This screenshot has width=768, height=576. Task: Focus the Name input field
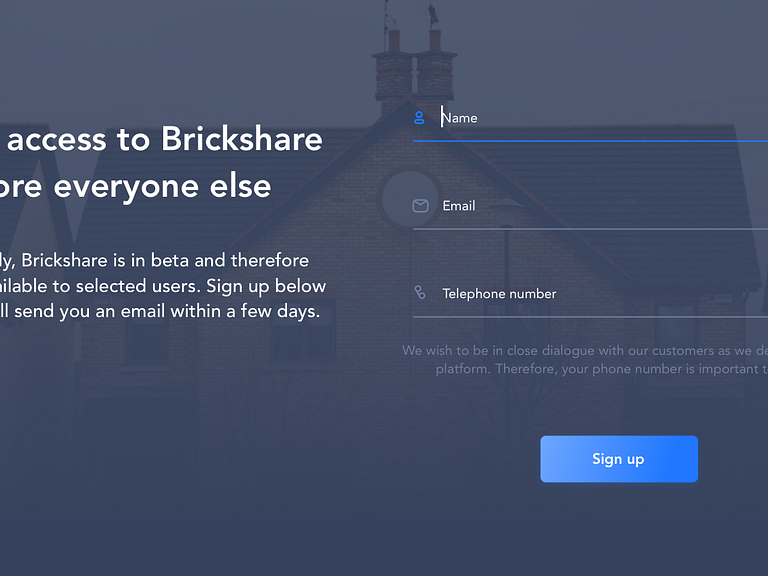click(x=590, y=119)
